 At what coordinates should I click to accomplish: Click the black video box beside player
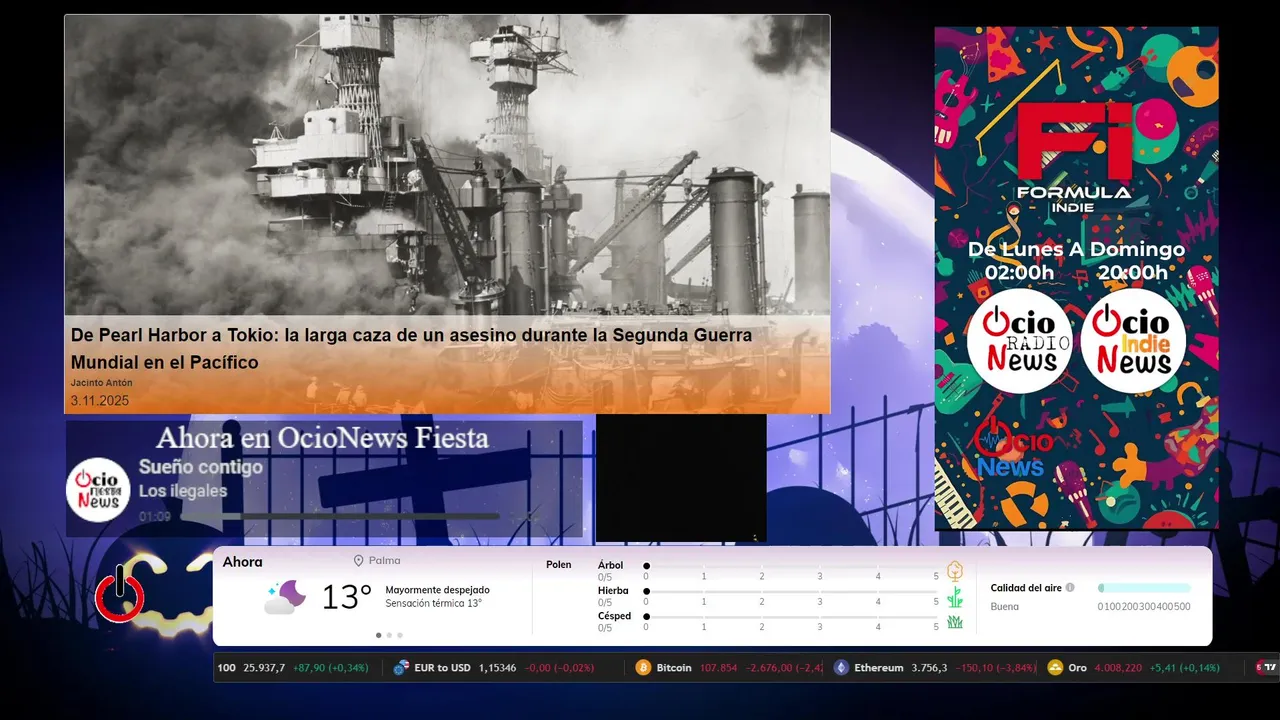point(681,478)
